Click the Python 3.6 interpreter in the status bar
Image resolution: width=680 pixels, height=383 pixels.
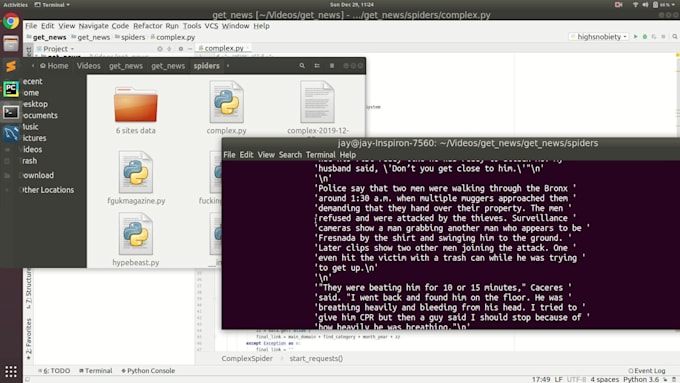pos(641,380)
